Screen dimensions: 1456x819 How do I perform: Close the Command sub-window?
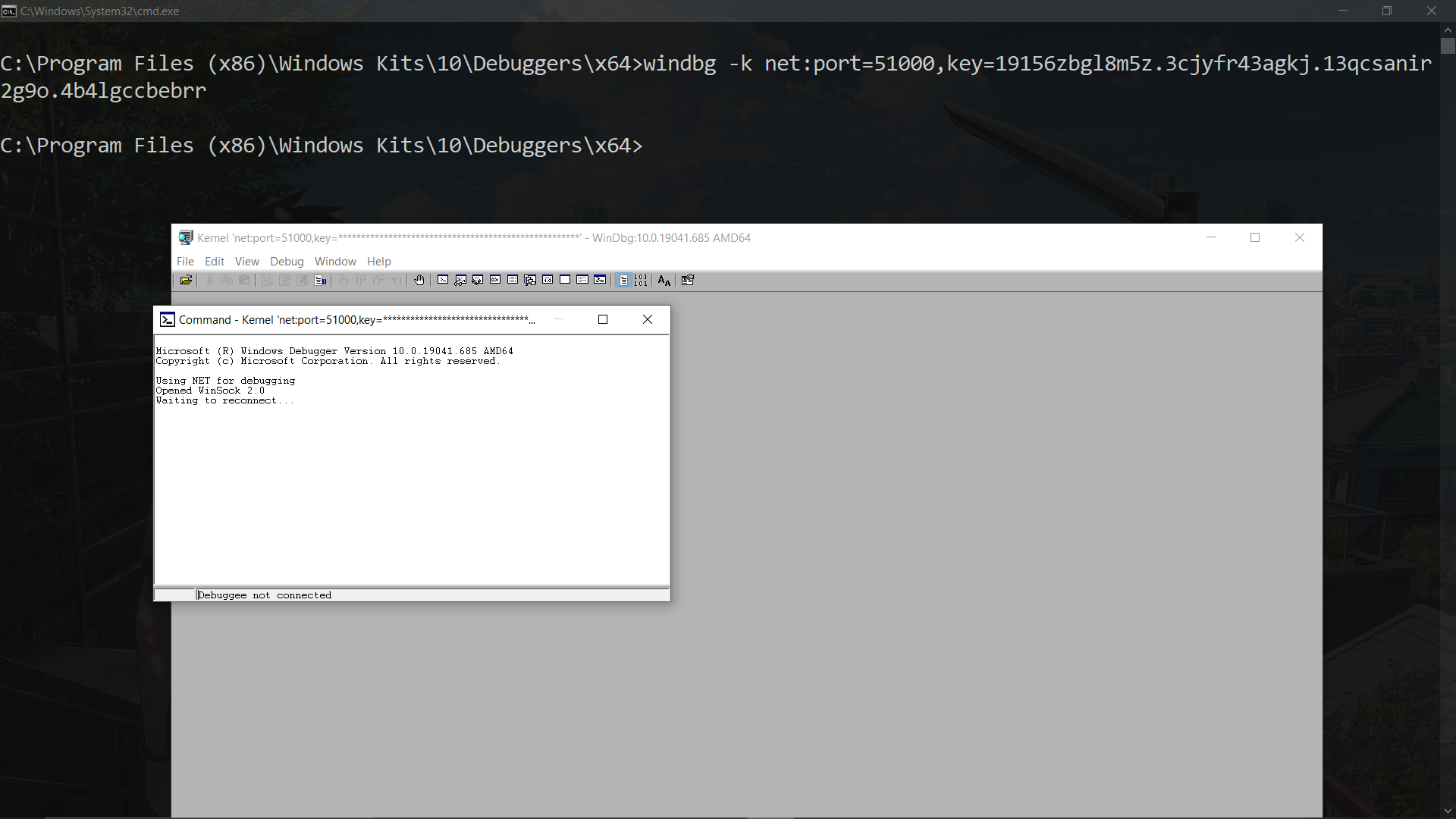point(648,319)
